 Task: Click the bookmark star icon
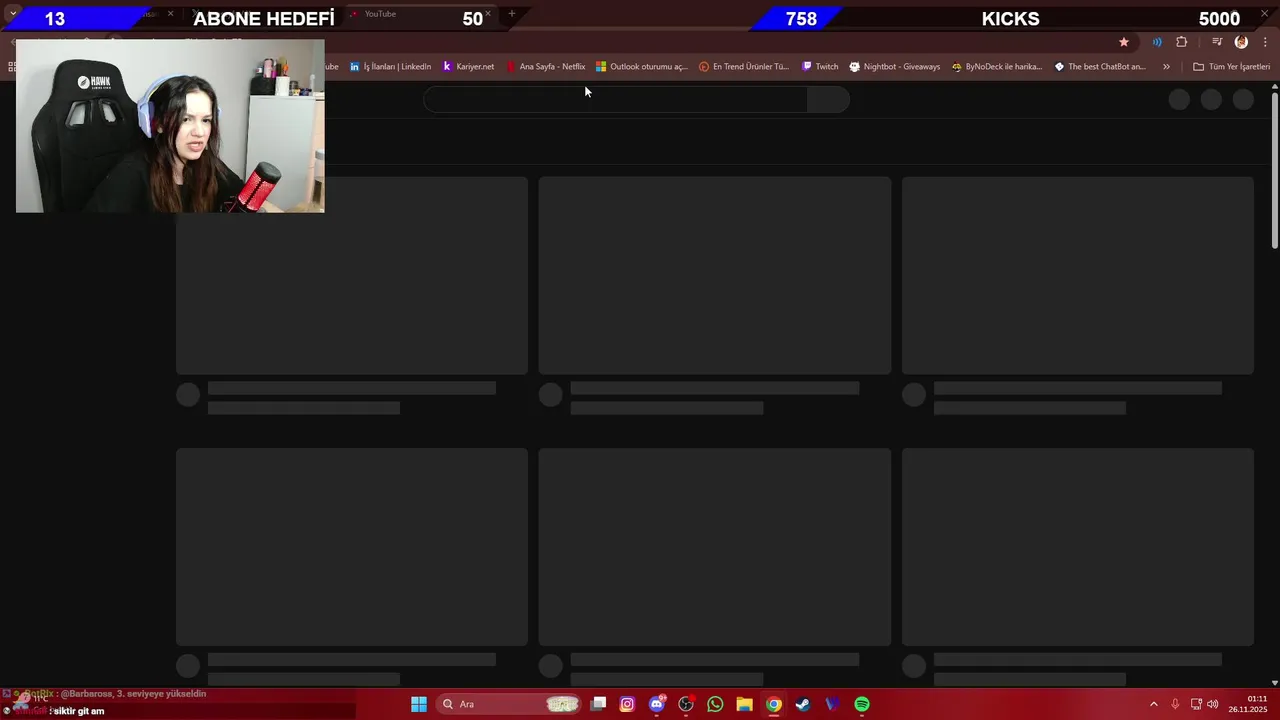click(1124, 42)
